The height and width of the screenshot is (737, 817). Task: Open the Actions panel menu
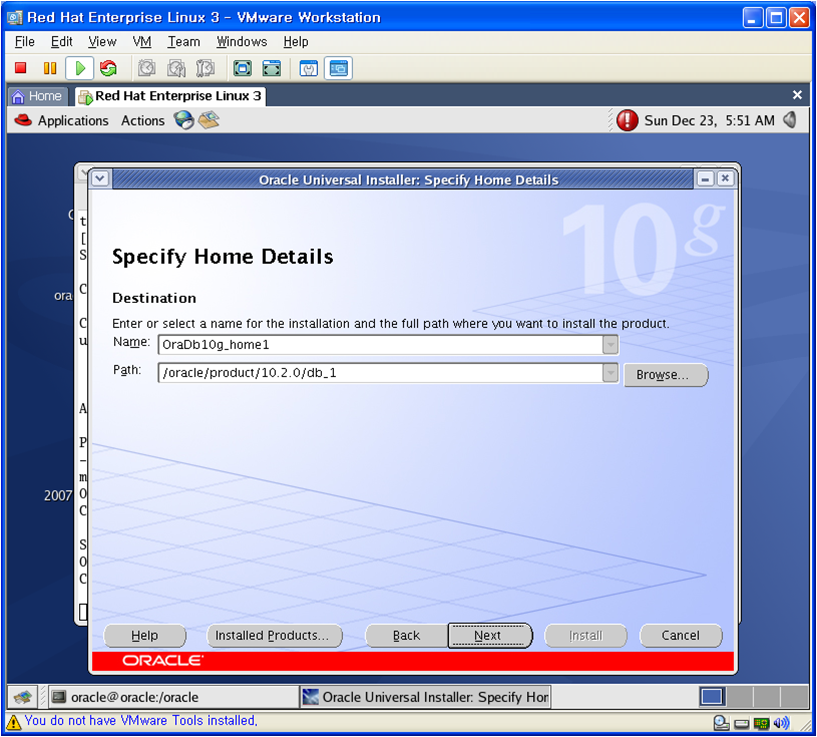pos(143,120)
